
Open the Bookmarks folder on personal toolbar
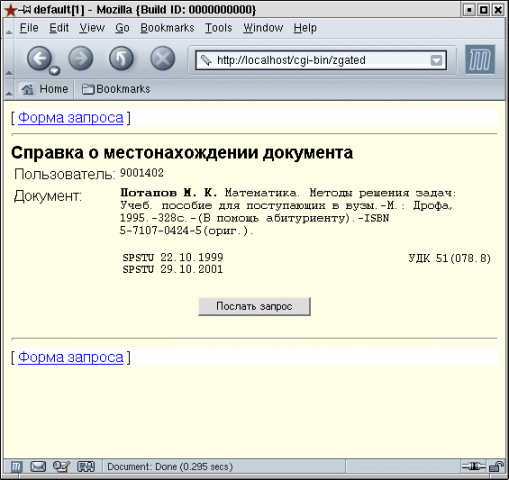[116, 89]
